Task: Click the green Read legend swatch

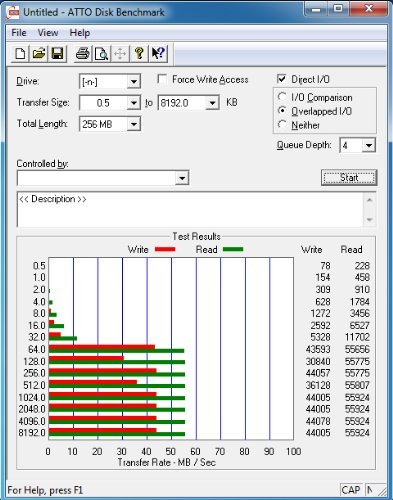Action: point(233,249)
